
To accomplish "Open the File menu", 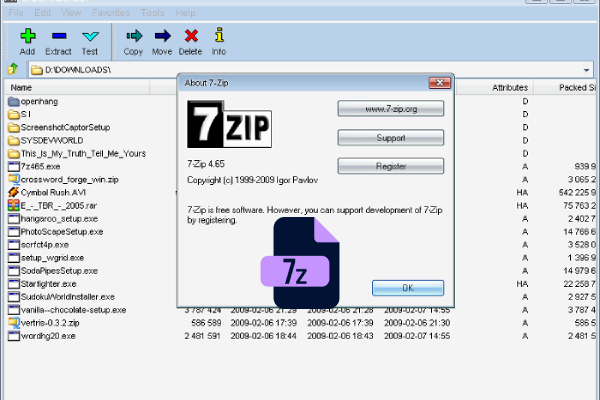I will [x=17, y=12].
